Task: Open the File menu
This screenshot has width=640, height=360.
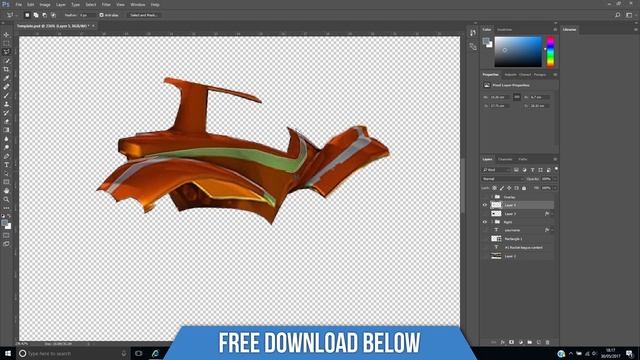Action: click(18, 4)
